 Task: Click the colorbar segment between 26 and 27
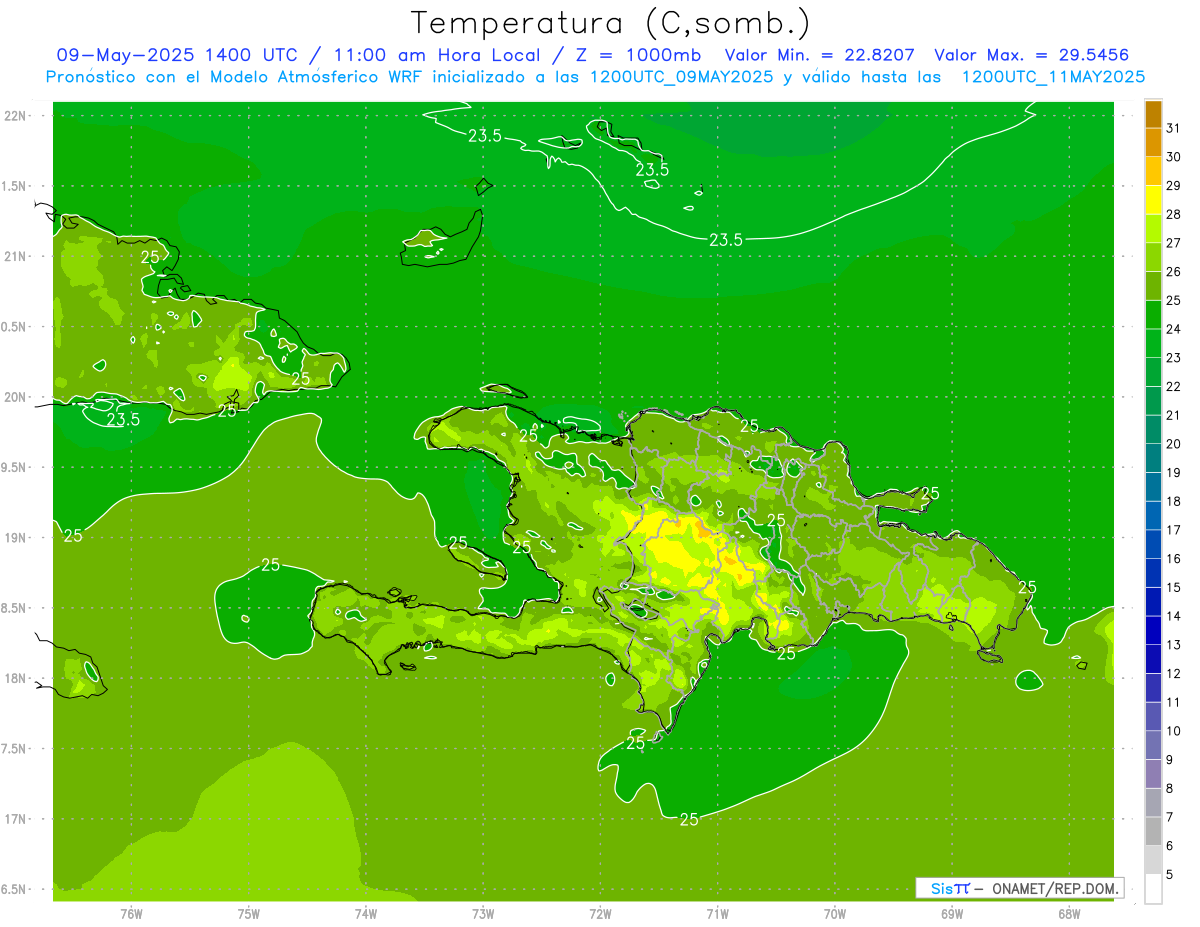[x=1153, y=257]
